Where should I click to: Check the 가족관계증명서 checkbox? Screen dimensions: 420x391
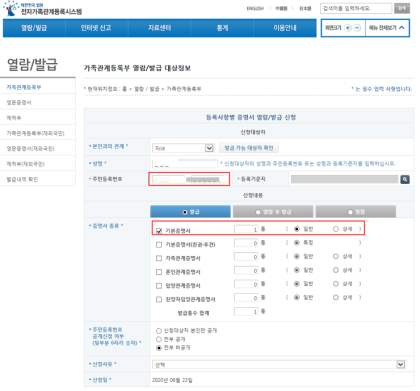(x=159, y=258)
